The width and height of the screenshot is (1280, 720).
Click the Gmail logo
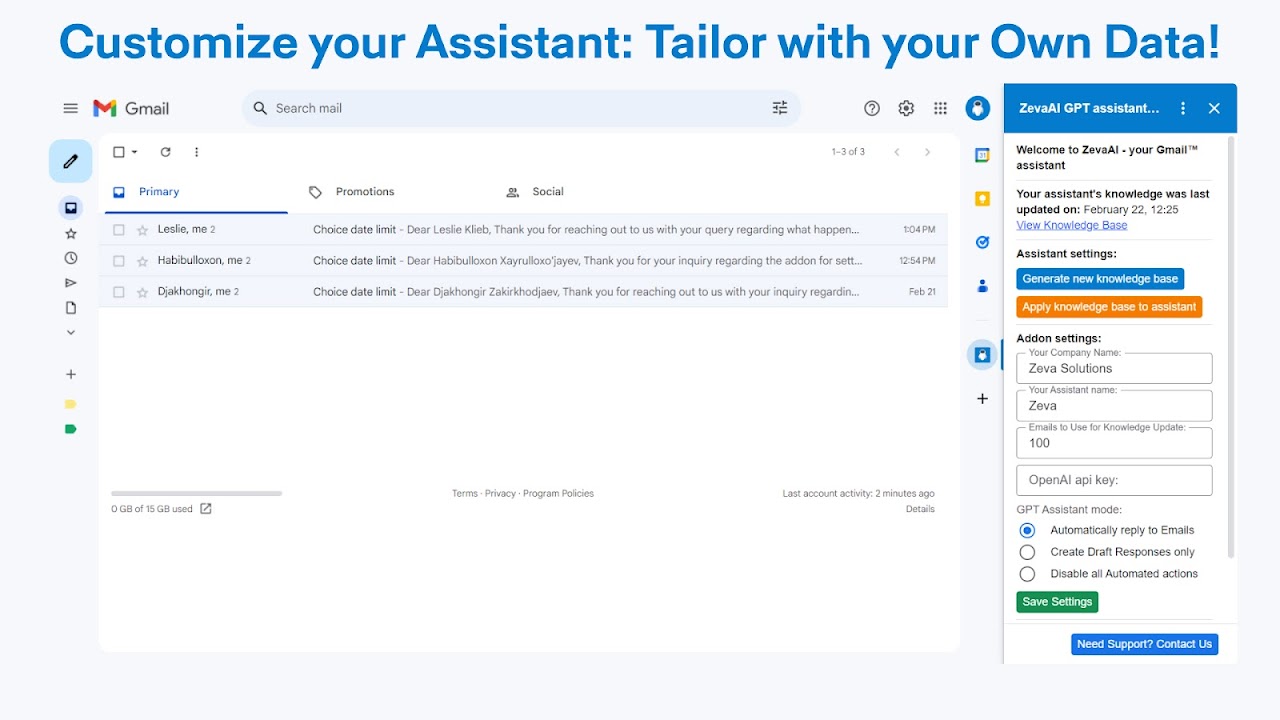pyautogui.click(x=131, y=108)
